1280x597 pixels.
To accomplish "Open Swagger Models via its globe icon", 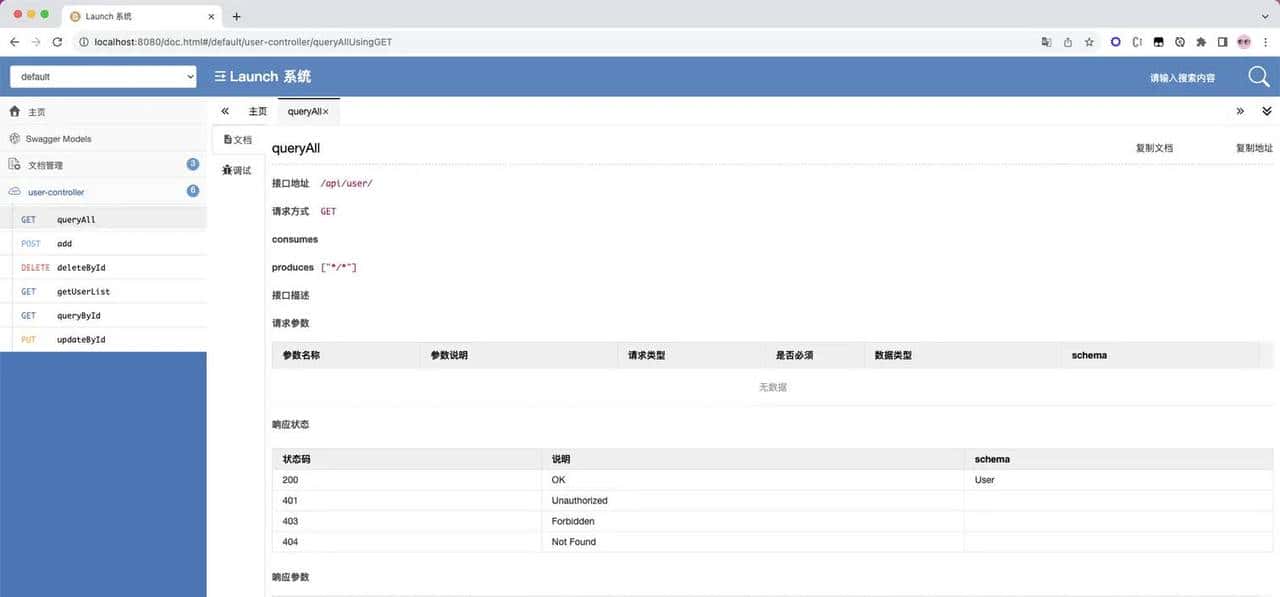I will point(15,138).
